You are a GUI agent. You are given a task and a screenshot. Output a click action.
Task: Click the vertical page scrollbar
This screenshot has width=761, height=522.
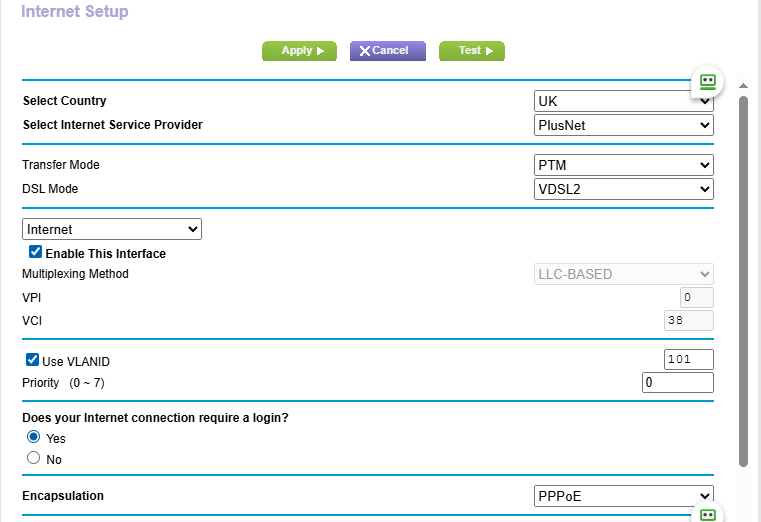coord(743,280)
